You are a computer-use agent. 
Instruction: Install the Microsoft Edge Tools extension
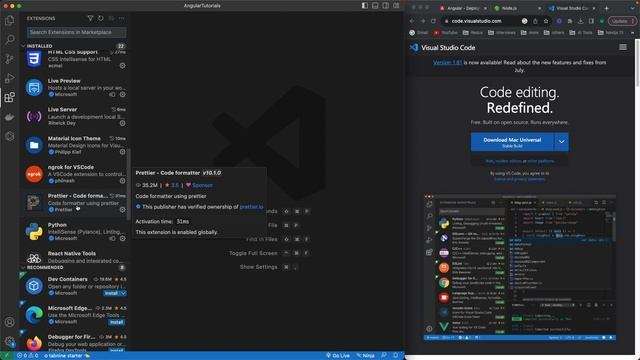point(117,322)
